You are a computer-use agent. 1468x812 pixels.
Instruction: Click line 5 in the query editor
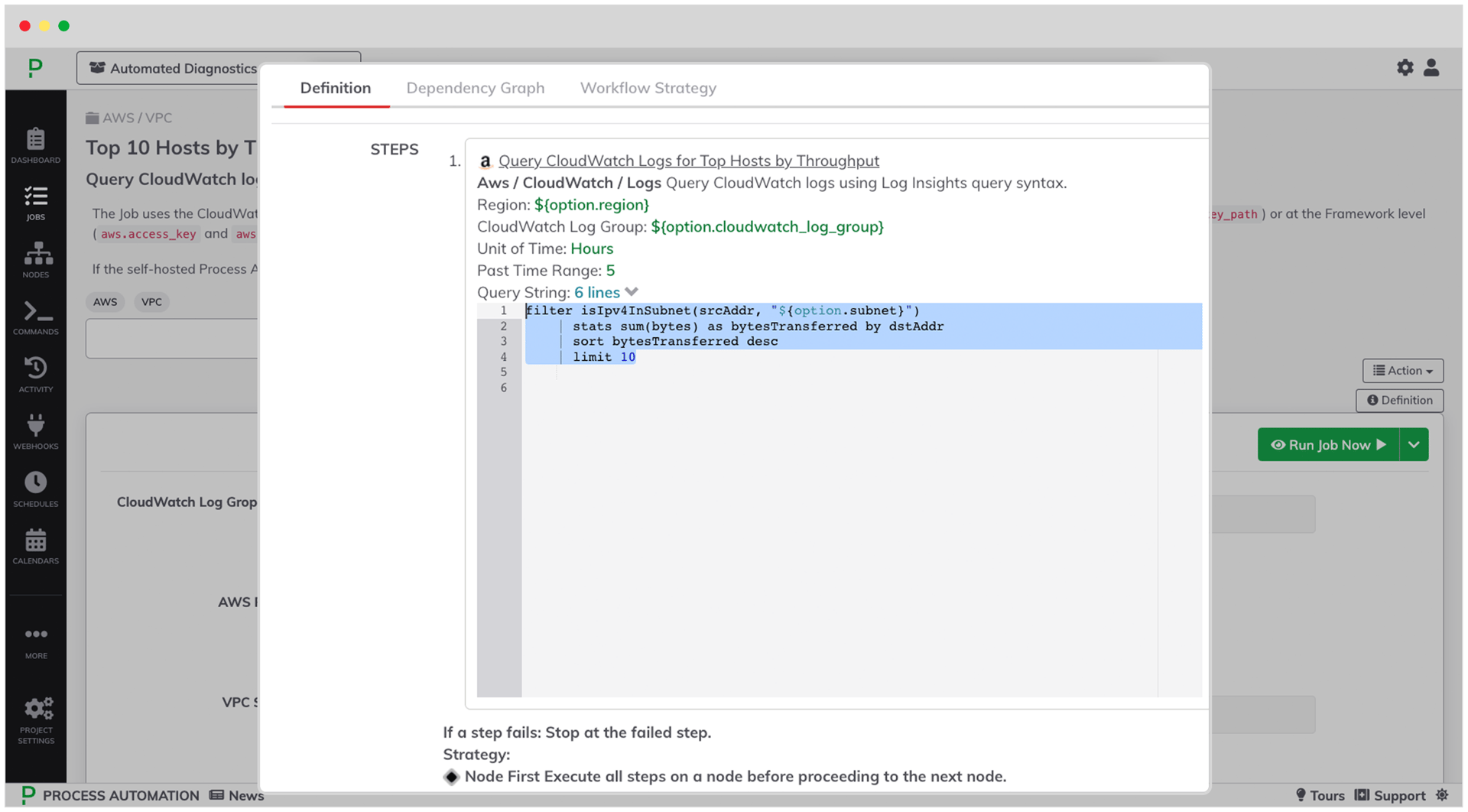pos(688,372)
